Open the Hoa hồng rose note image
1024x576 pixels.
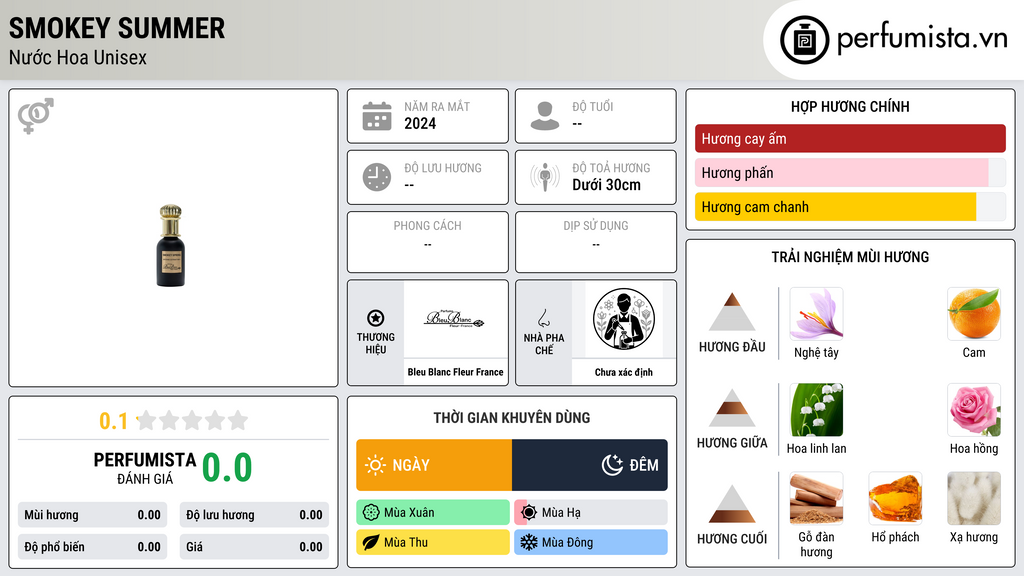pyautogui.click(x=974, y=410)
